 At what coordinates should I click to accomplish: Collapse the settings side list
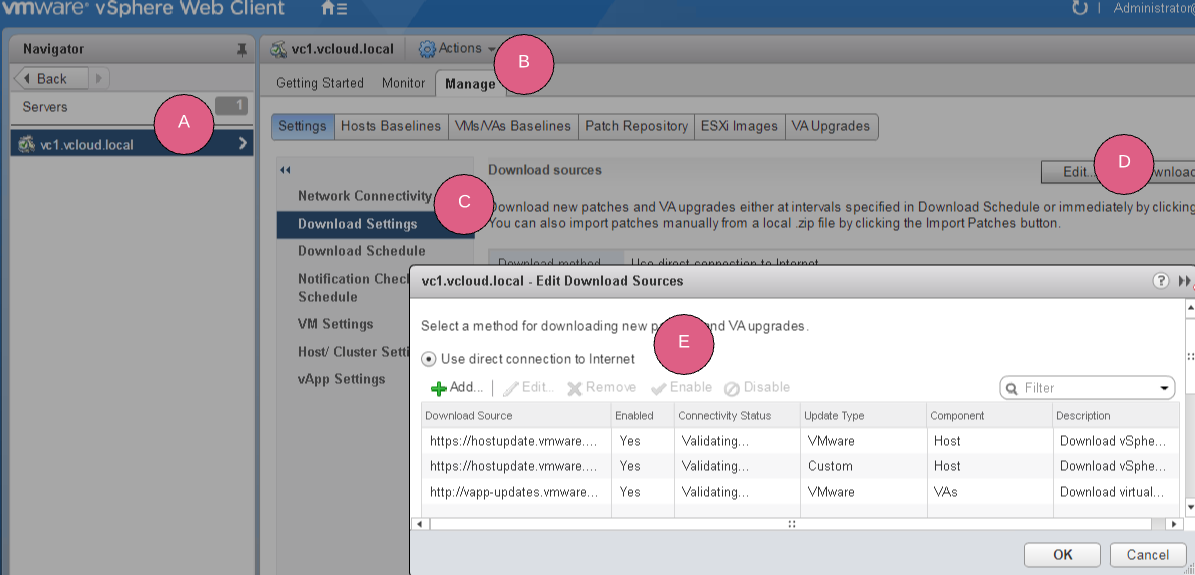pyautogui.click(x=285, y=171)
